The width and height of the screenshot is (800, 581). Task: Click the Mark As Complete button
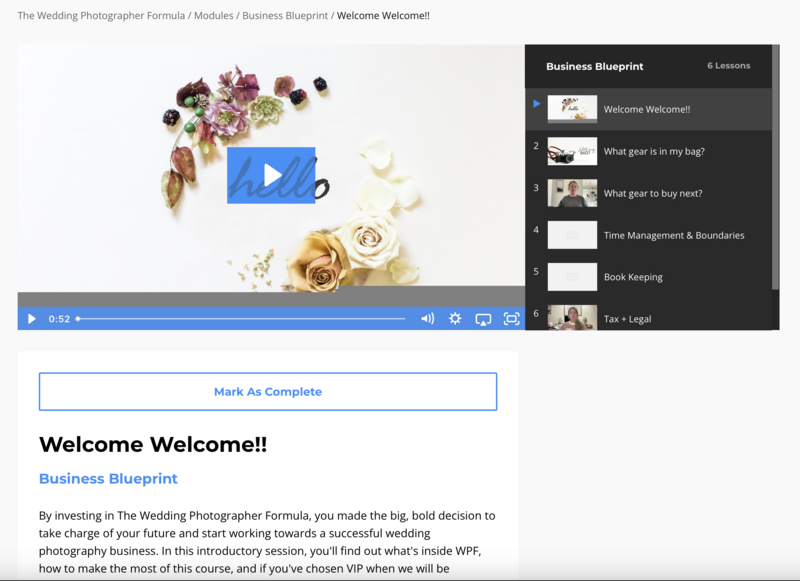coord(268,392)
